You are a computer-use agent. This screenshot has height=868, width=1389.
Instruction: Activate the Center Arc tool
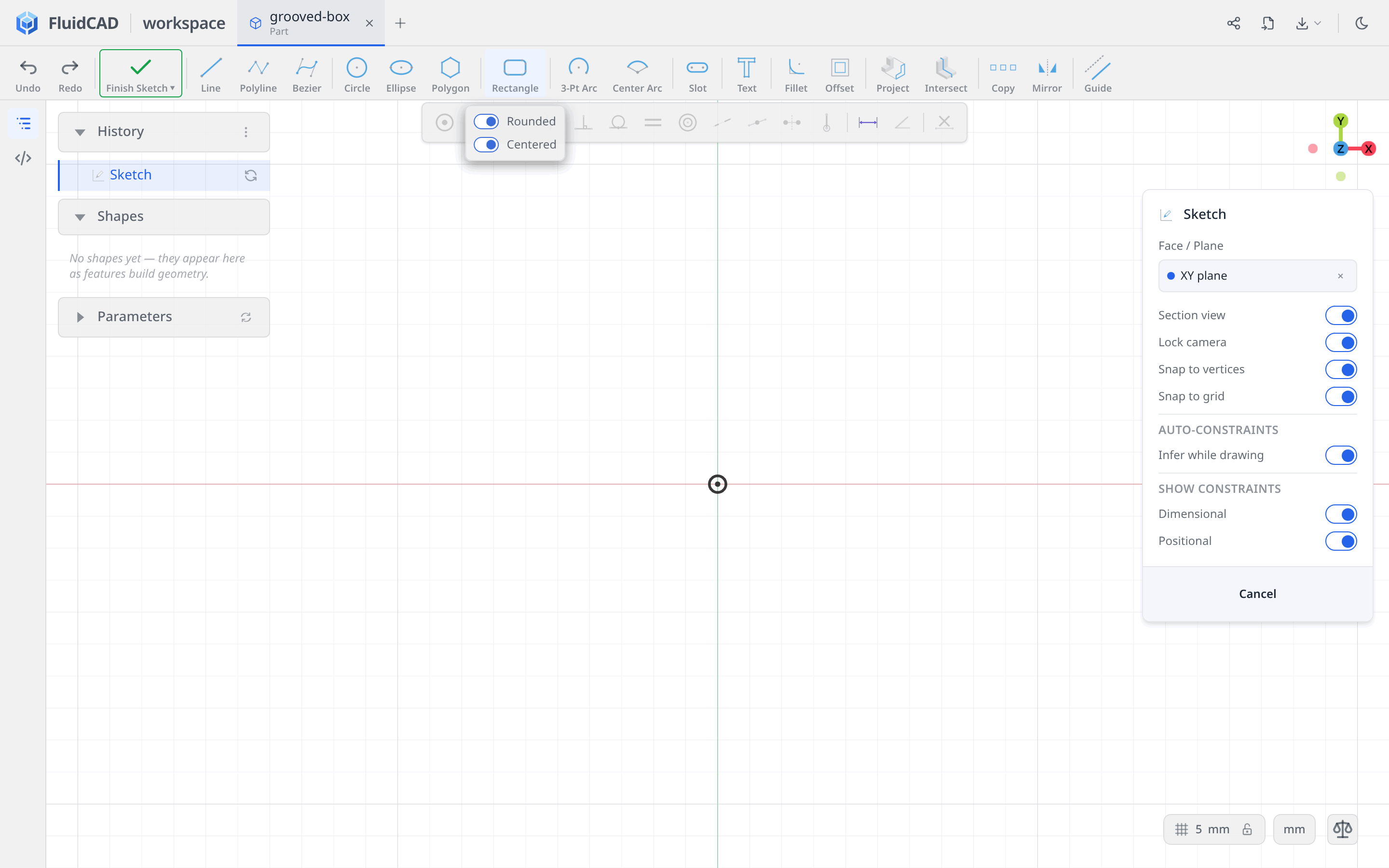(637, 74)
